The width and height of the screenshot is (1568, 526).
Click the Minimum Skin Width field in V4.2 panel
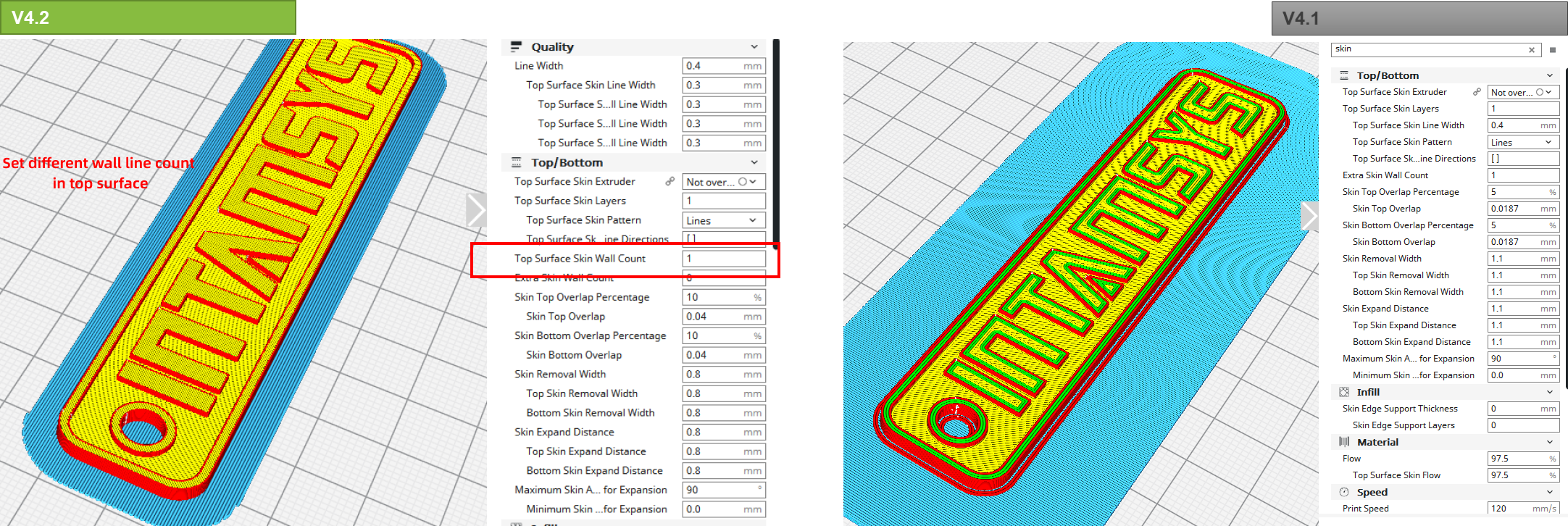click(724, 509)
